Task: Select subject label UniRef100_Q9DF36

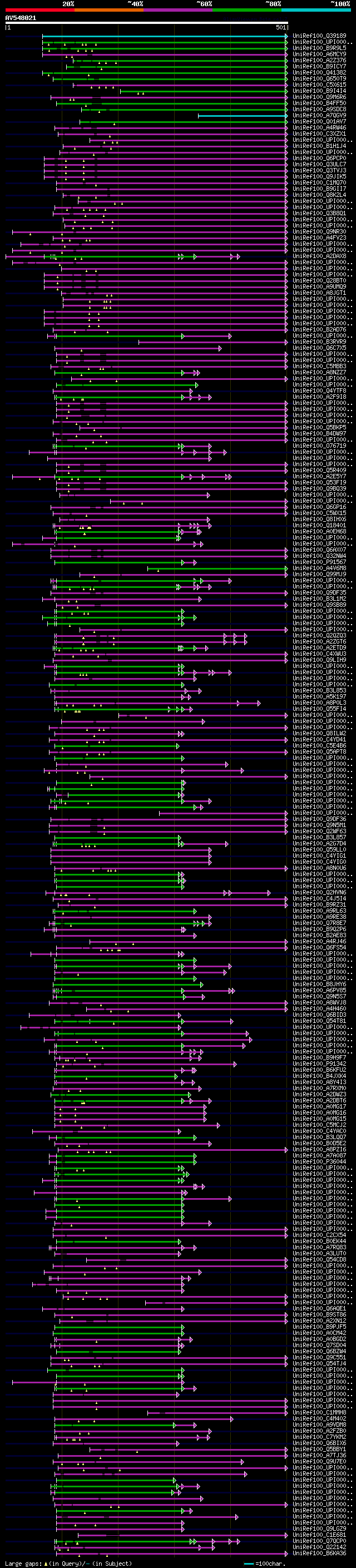Action: [319, 819]
